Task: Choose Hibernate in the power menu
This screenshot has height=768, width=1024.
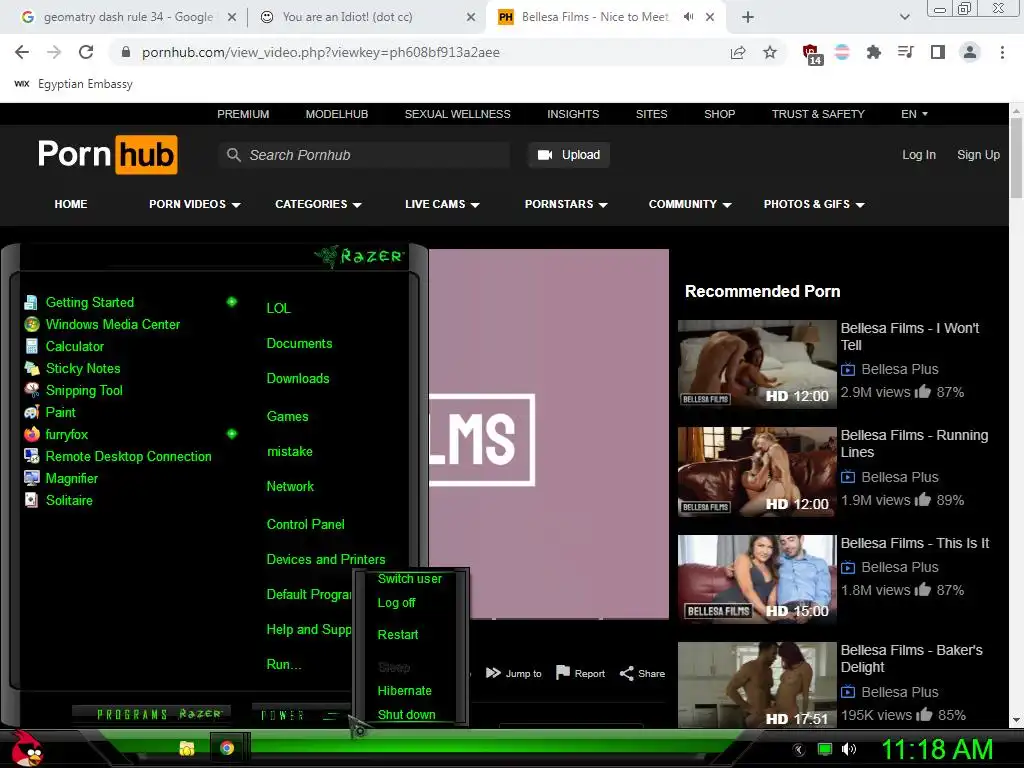Action: [404, 691]
